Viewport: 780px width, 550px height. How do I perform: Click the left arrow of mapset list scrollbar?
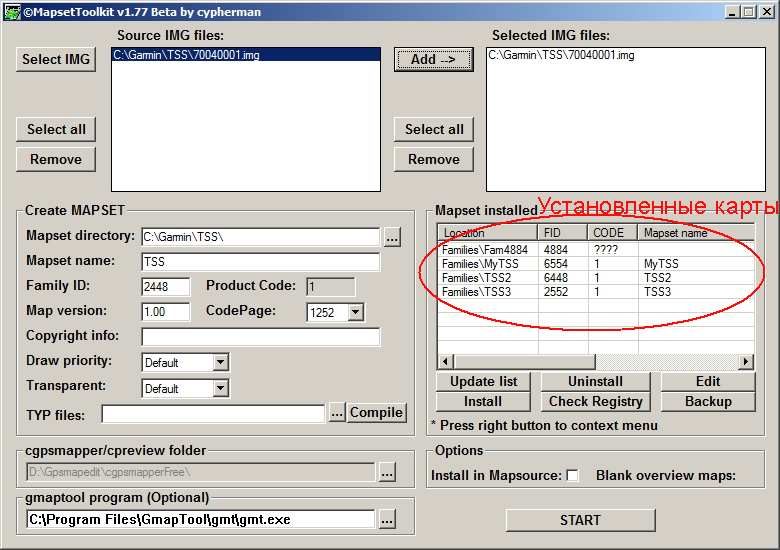[445, 362]
